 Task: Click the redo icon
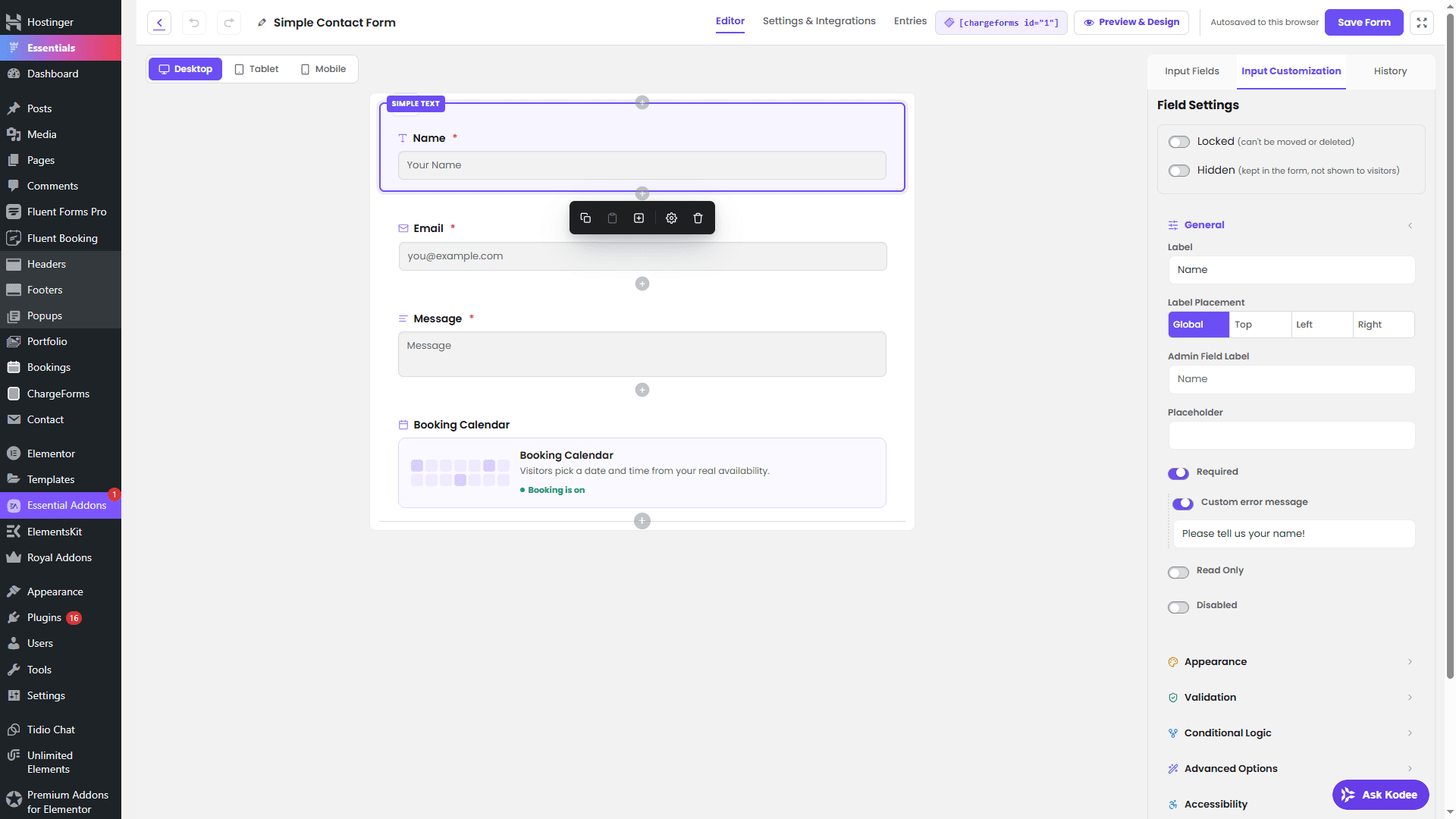[229, 23]
